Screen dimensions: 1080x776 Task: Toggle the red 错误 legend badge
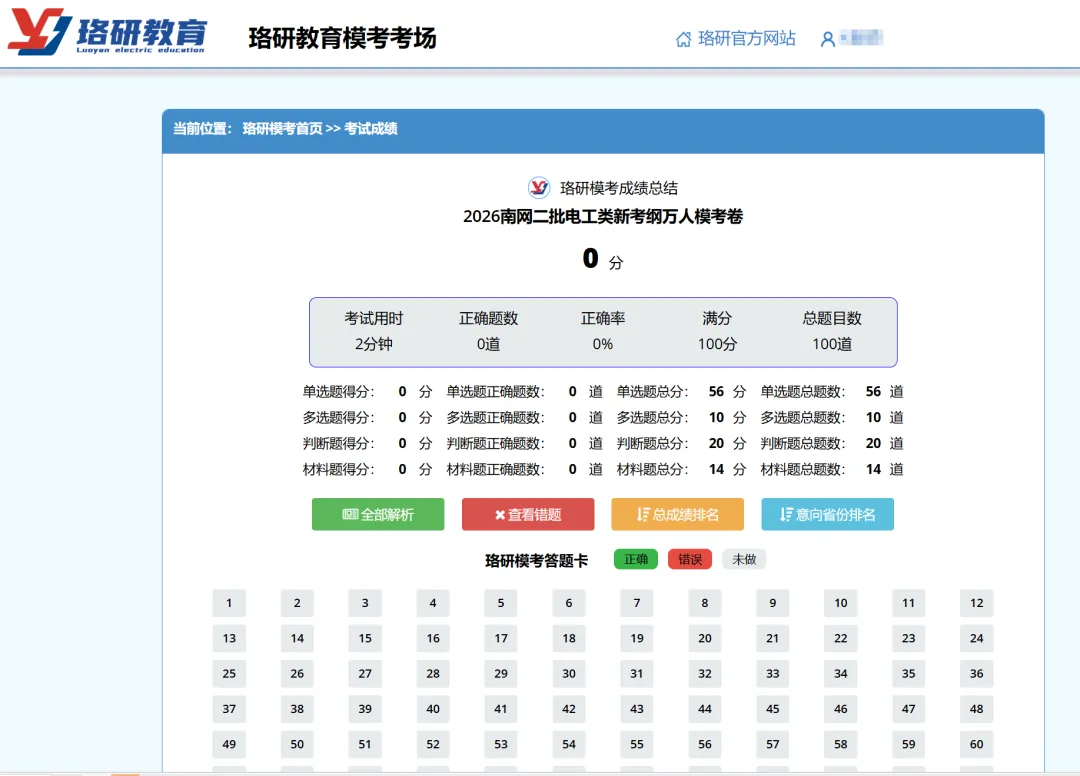(x=689, y=559)
